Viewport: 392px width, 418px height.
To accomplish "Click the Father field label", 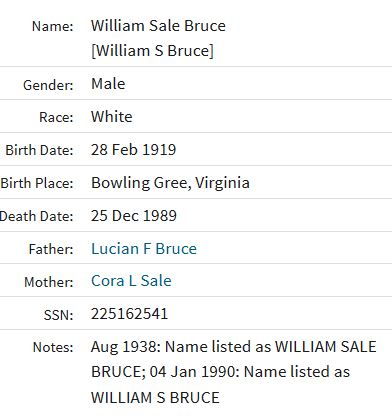I will coord(51,249).
